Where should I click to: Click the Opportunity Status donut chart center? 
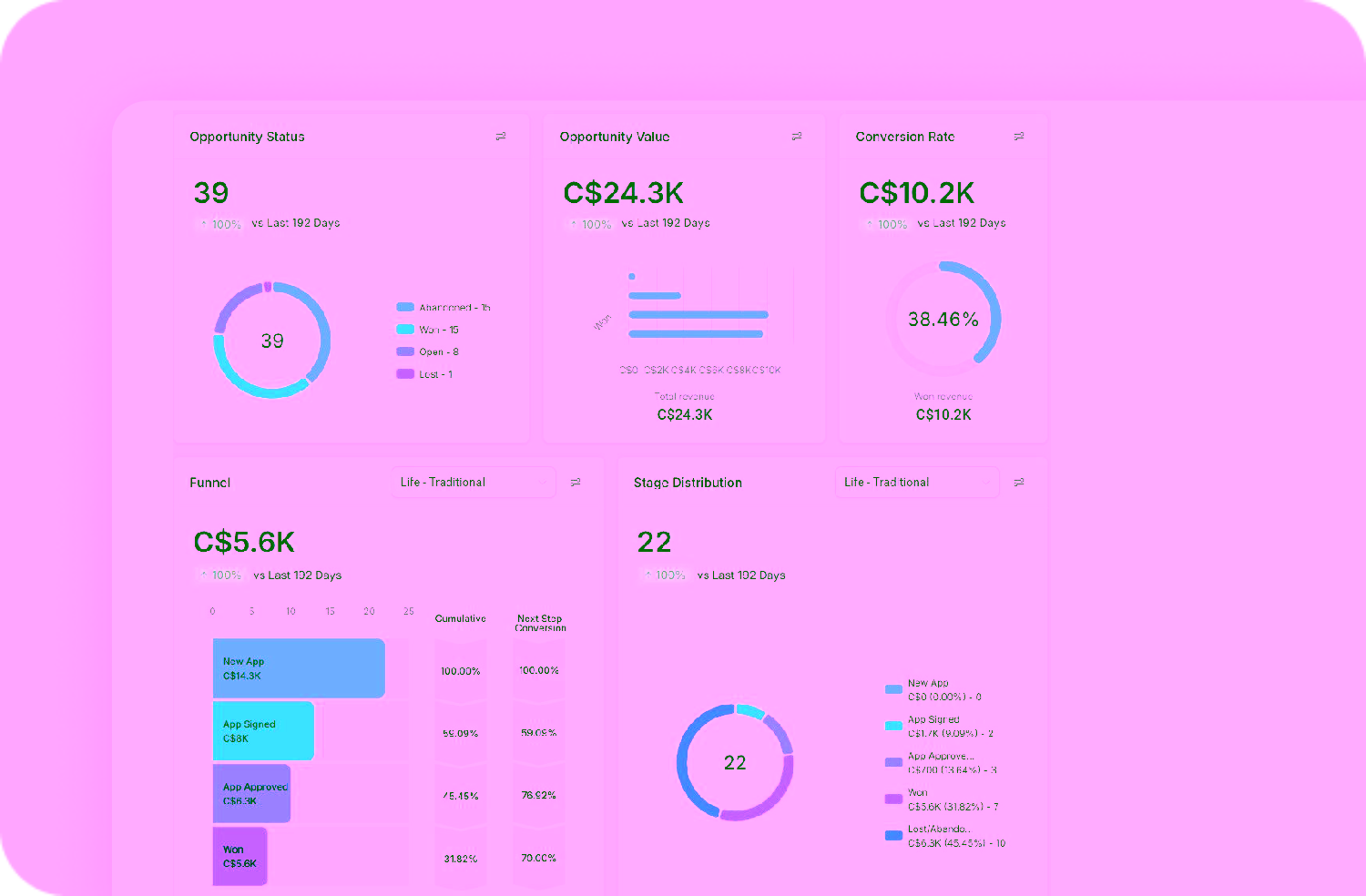tap(272, 341)
